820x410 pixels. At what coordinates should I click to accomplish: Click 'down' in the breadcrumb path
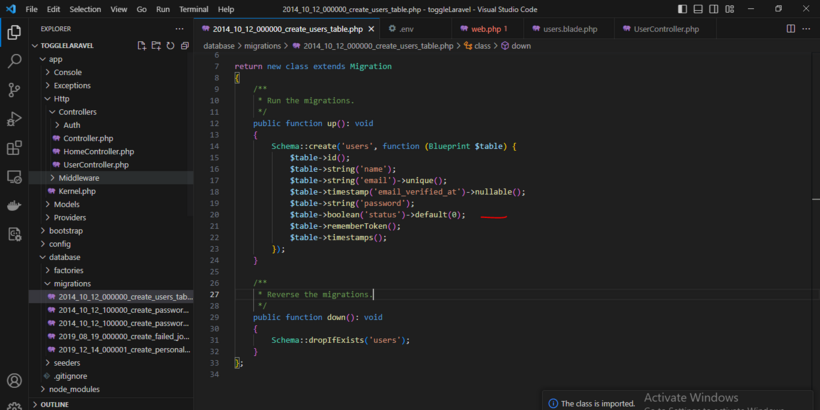point(521,46)
